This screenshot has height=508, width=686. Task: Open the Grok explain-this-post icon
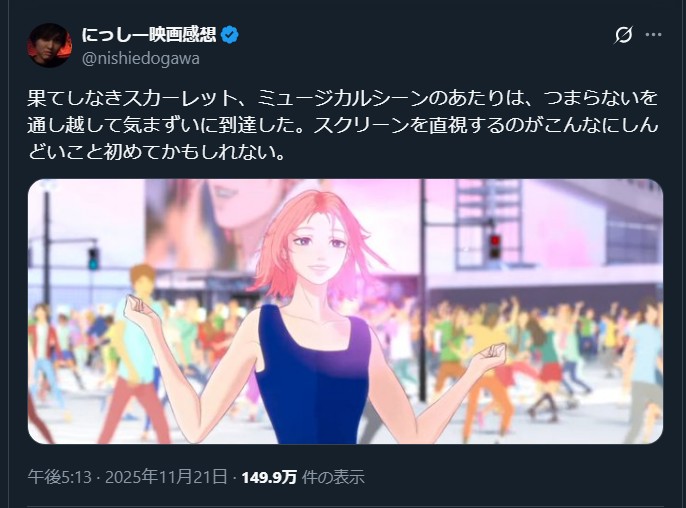coord(623,35)
